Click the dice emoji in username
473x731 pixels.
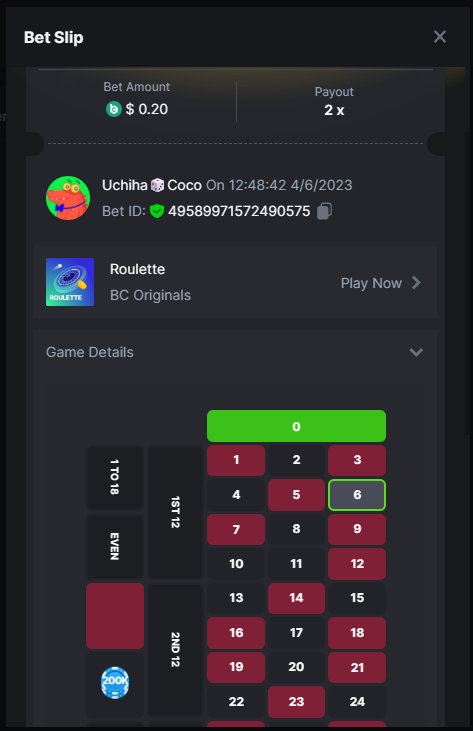coord(158,185)
